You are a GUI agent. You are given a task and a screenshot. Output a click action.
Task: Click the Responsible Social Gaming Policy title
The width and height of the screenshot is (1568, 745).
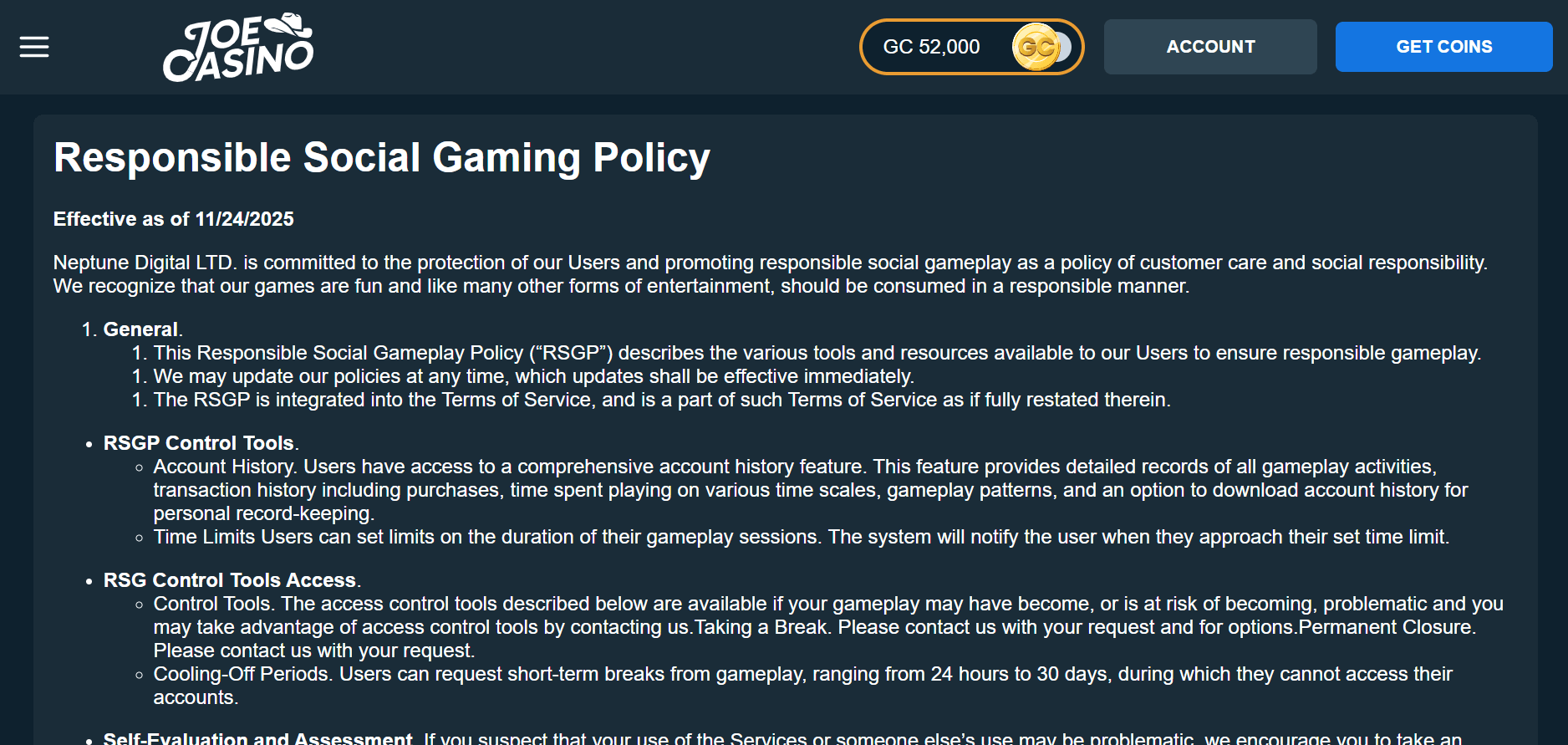coord(381,158)
